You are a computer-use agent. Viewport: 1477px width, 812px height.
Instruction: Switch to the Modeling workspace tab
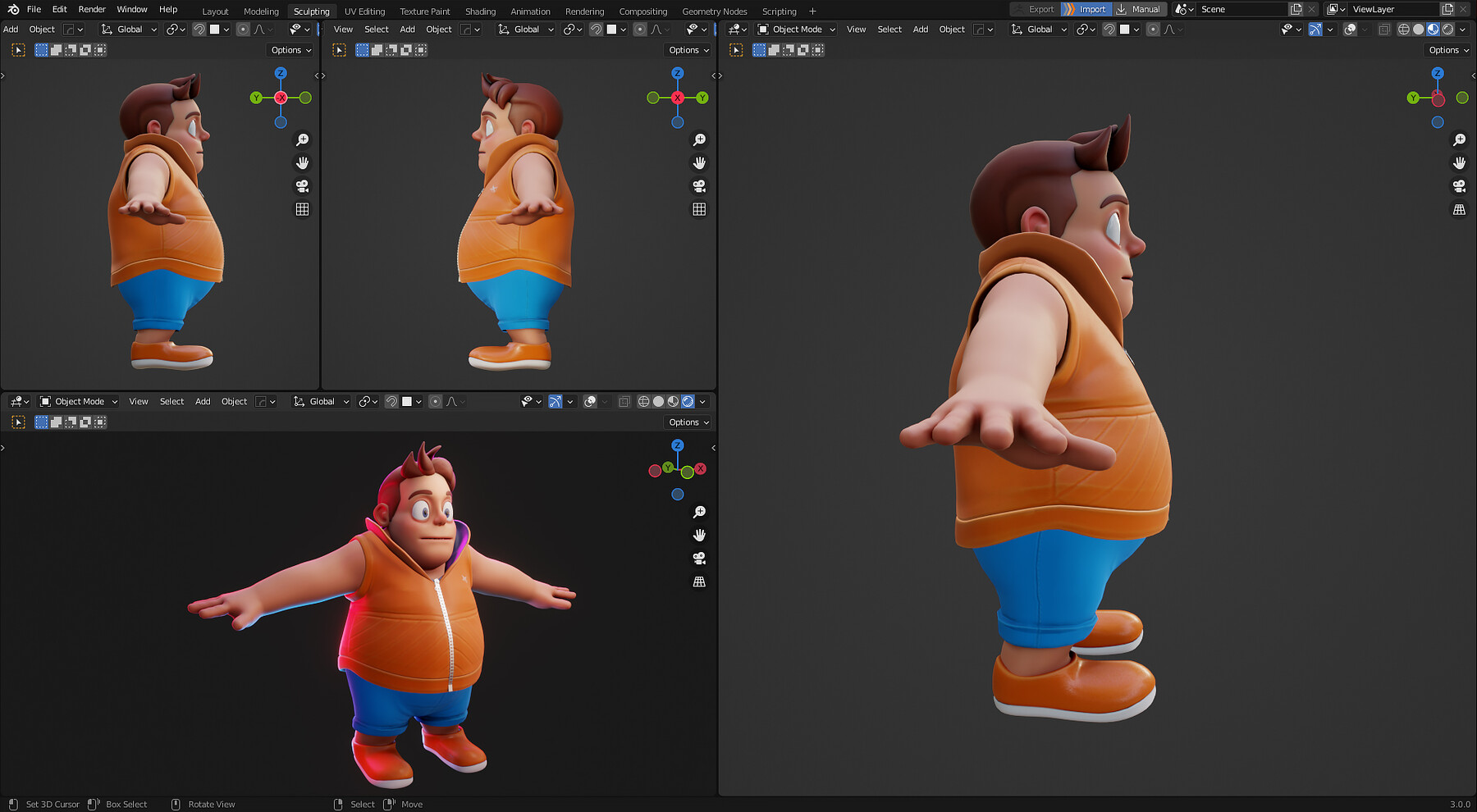coord(261,11)
